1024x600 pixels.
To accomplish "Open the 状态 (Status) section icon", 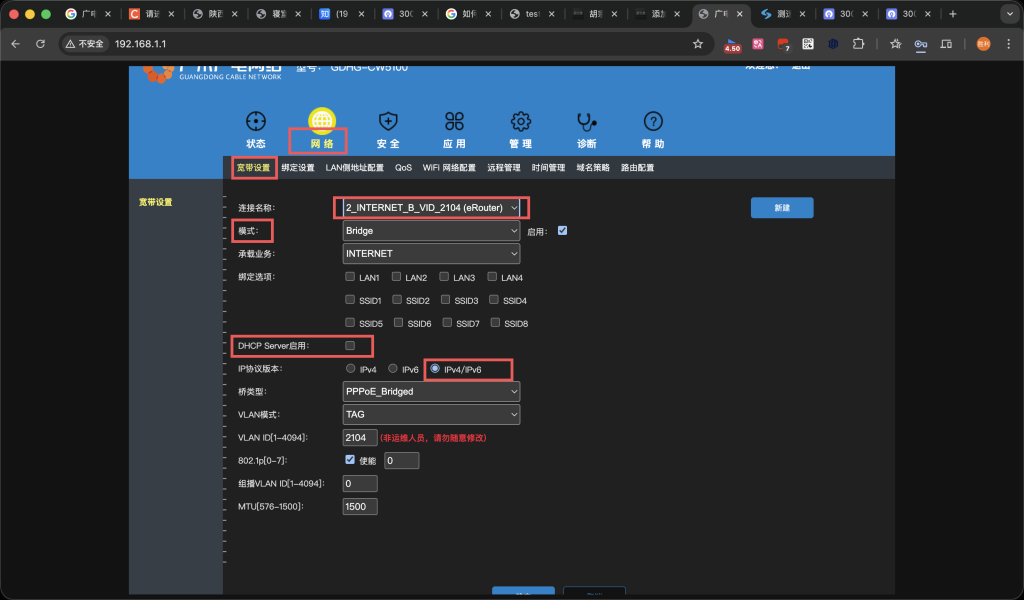I will tap(255, 121).
